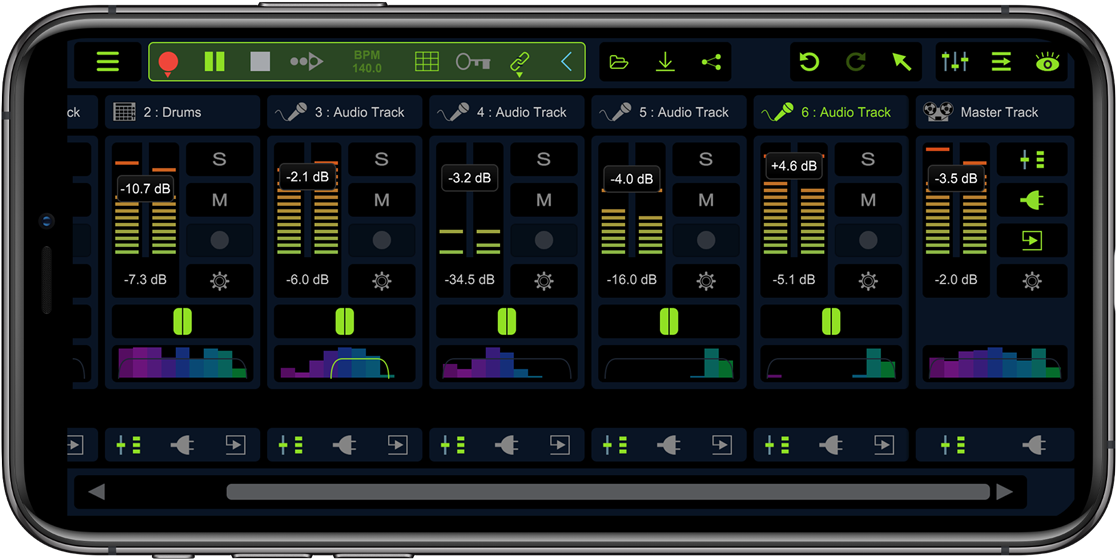Click the pan control on 2 : Drums
The height and width of the screenshot is (559, 1116).
pos(182,321)
